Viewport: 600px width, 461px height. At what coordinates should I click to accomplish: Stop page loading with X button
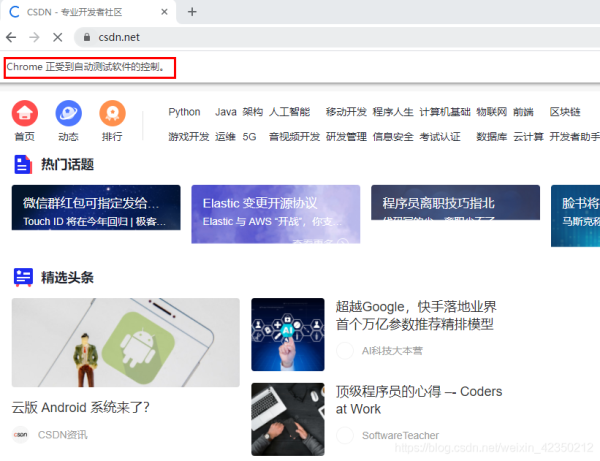click(59, 37)
